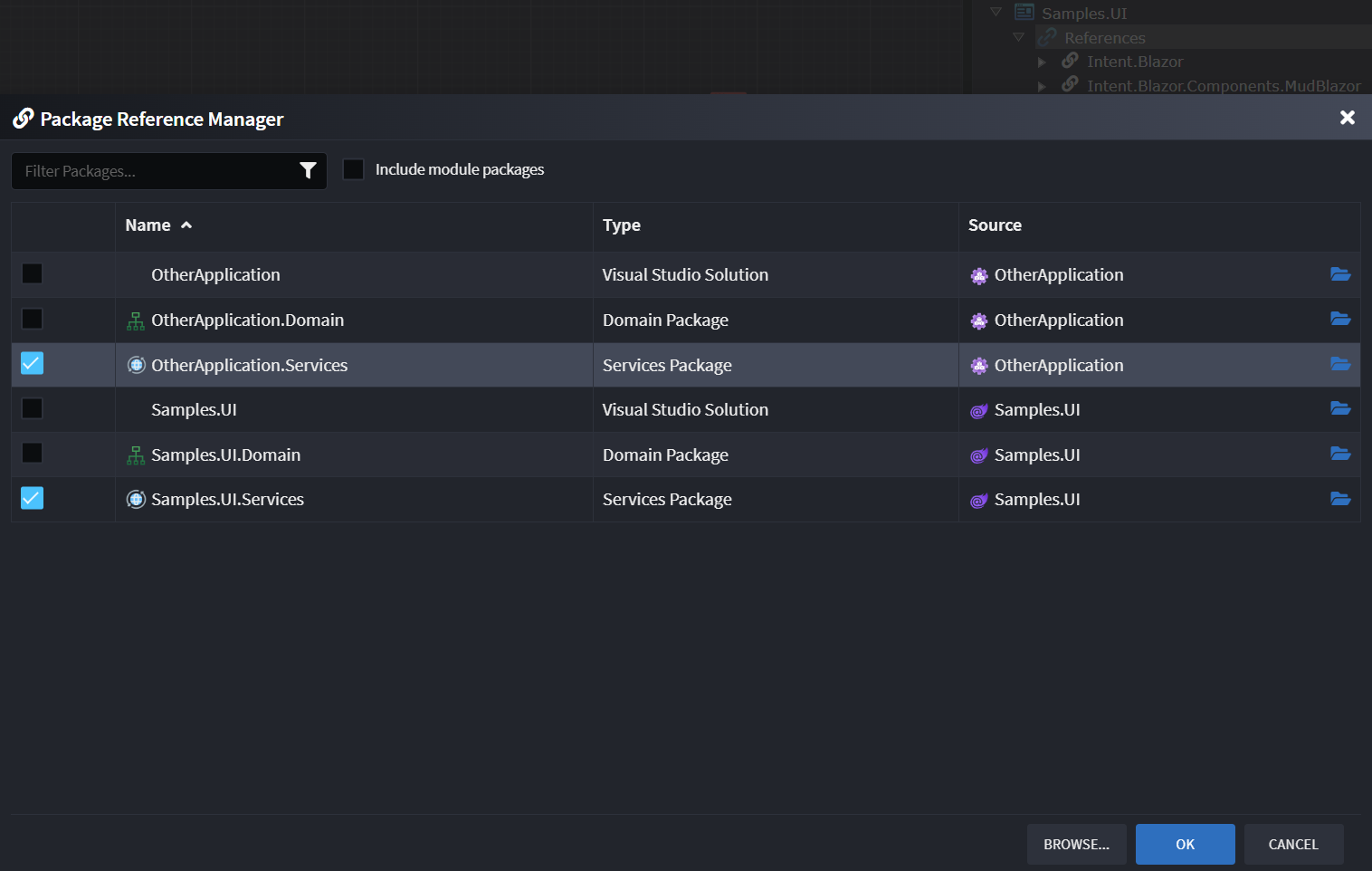The image size is (1372, 871).
Task: Open folder for Samples.UI.Services row
Action: (x=1340, y=499)
